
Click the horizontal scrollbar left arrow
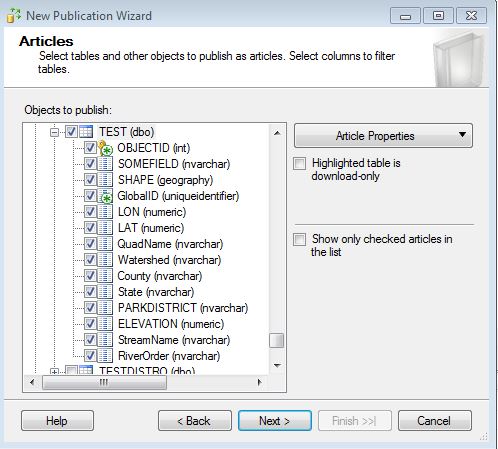click(32, 382)
